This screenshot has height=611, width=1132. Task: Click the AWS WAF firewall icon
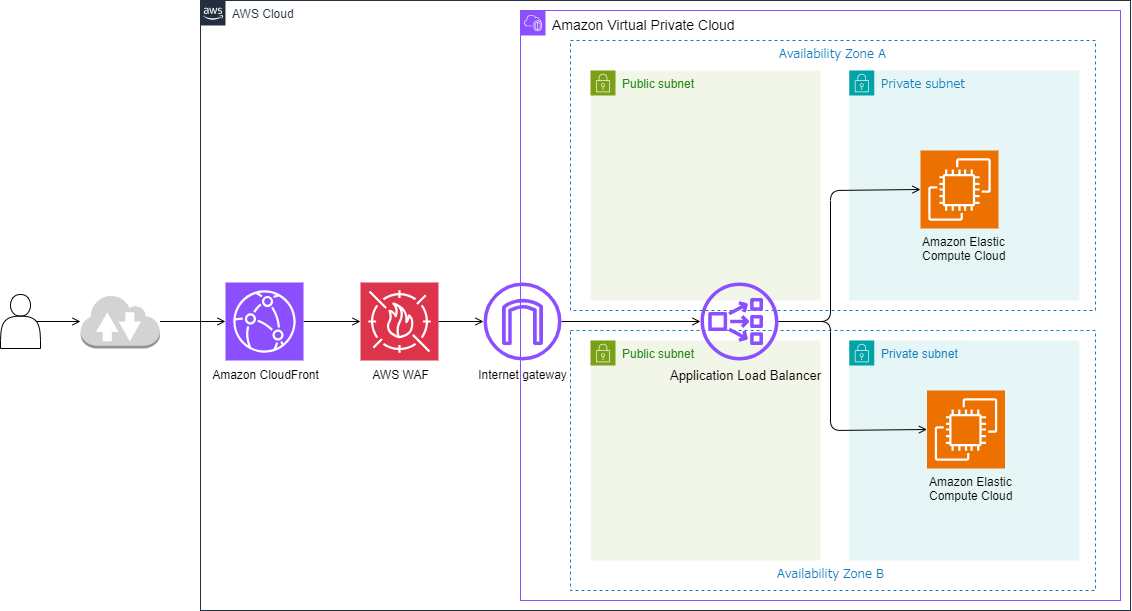coord(399,321)
